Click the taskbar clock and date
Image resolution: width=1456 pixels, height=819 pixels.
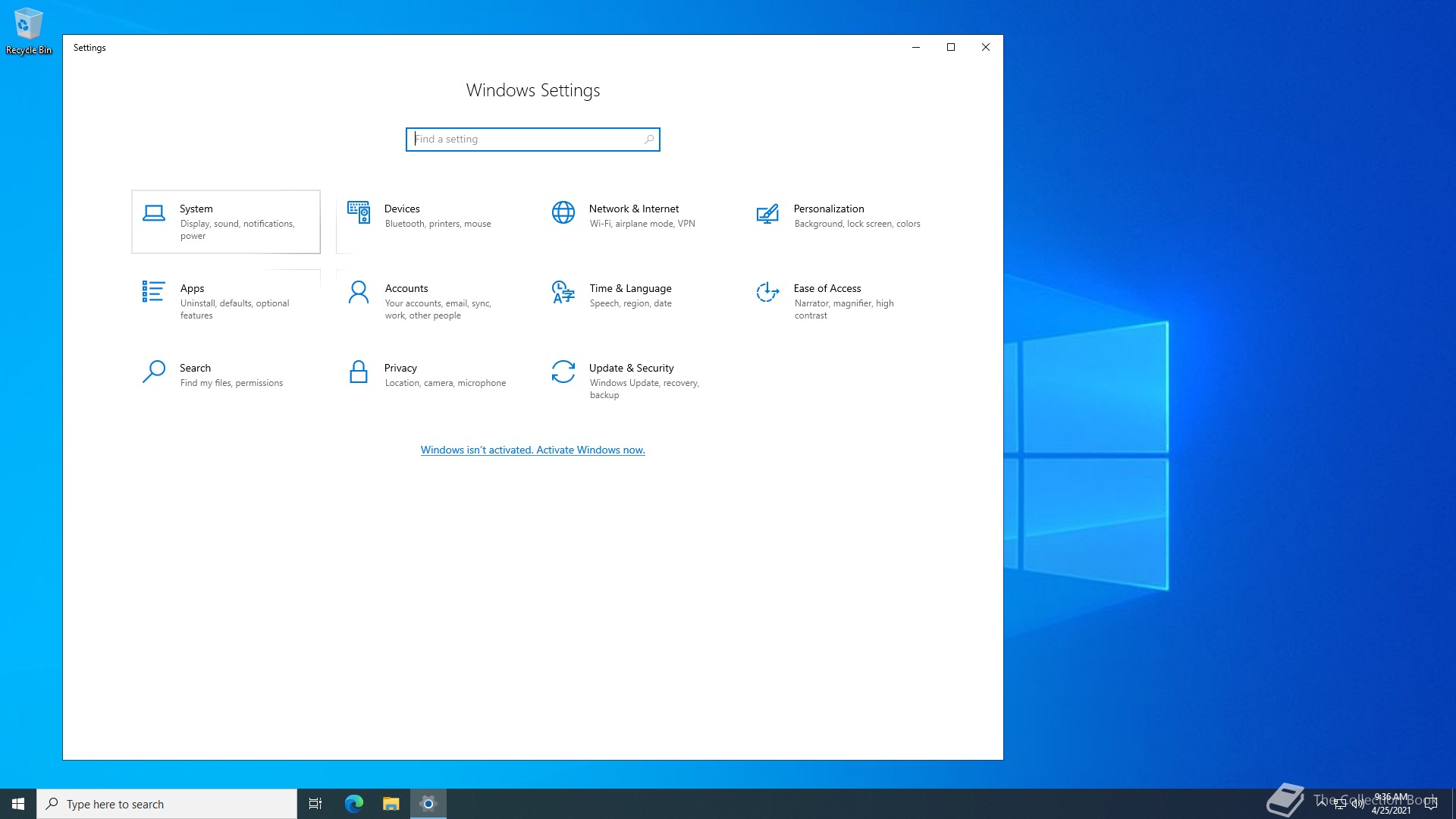point(1391,804)
